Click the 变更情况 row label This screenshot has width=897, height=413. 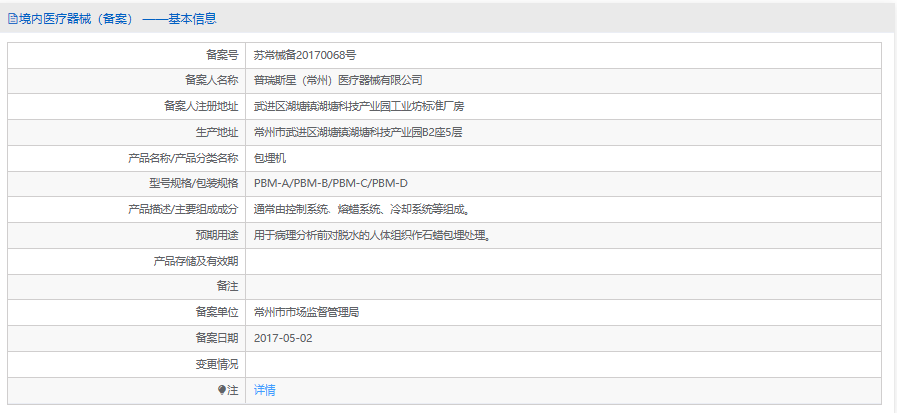pyautogui.click(x=217, y=364)
